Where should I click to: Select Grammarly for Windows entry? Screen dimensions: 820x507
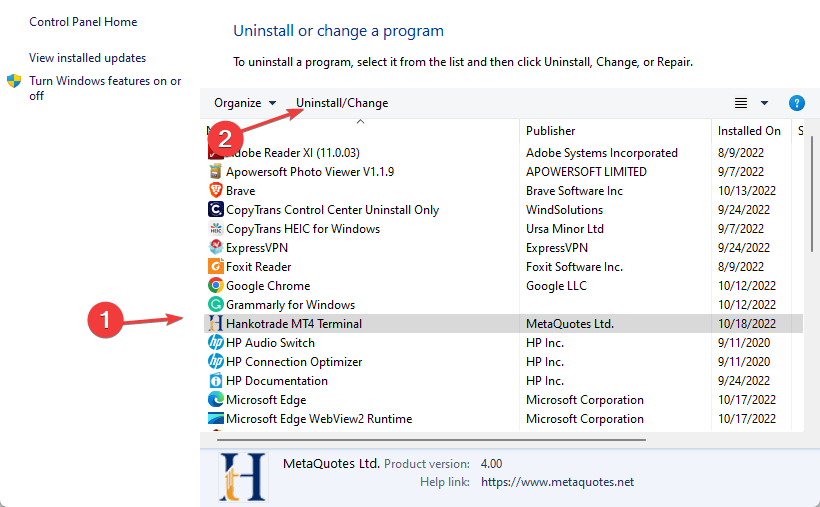(290, 305)
